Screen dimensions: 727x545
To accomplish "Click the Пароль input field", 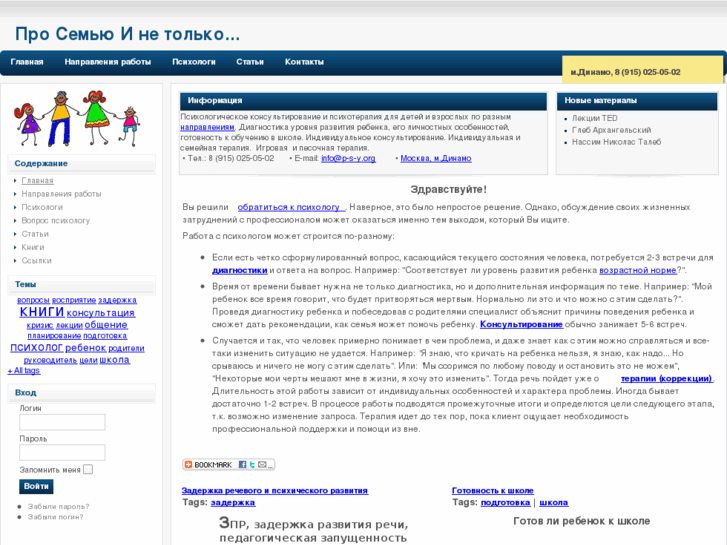I will tap(62, 452).
